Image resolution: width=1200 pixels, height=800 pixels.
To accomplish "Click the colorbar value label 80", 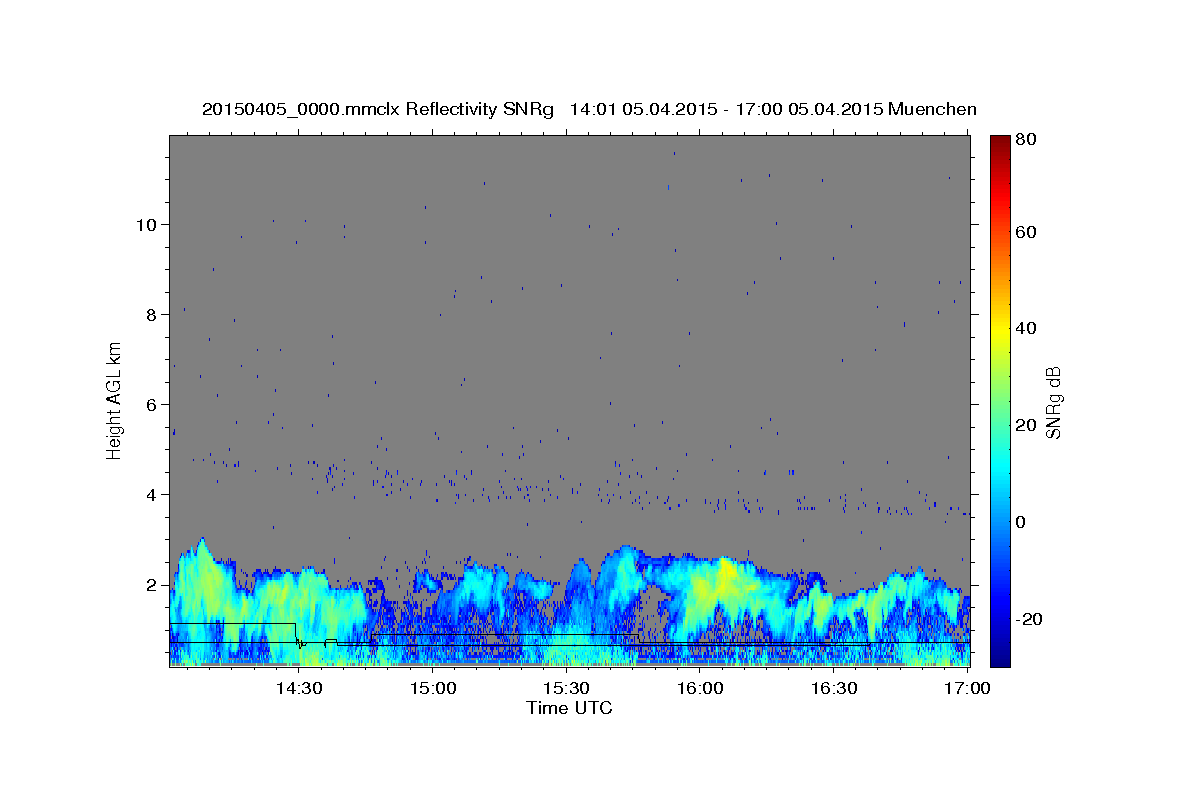I will (1025, 140).
